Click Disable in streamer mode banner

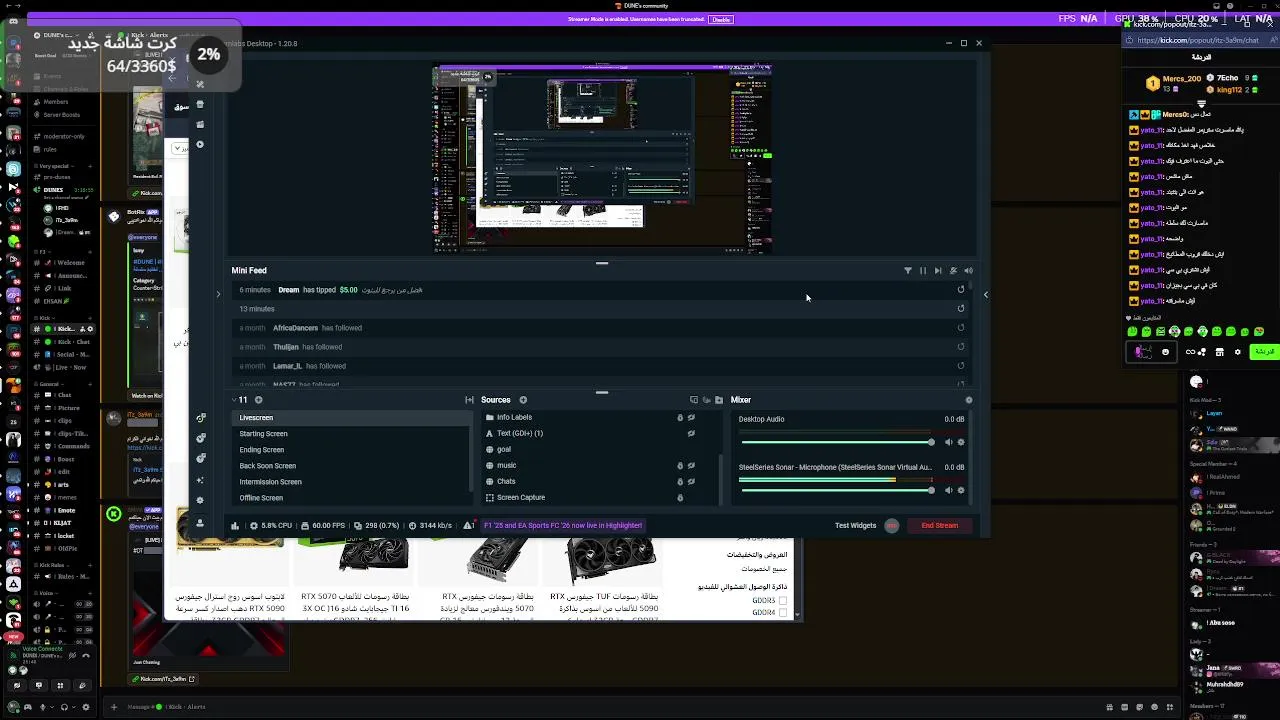click(720, 19)
